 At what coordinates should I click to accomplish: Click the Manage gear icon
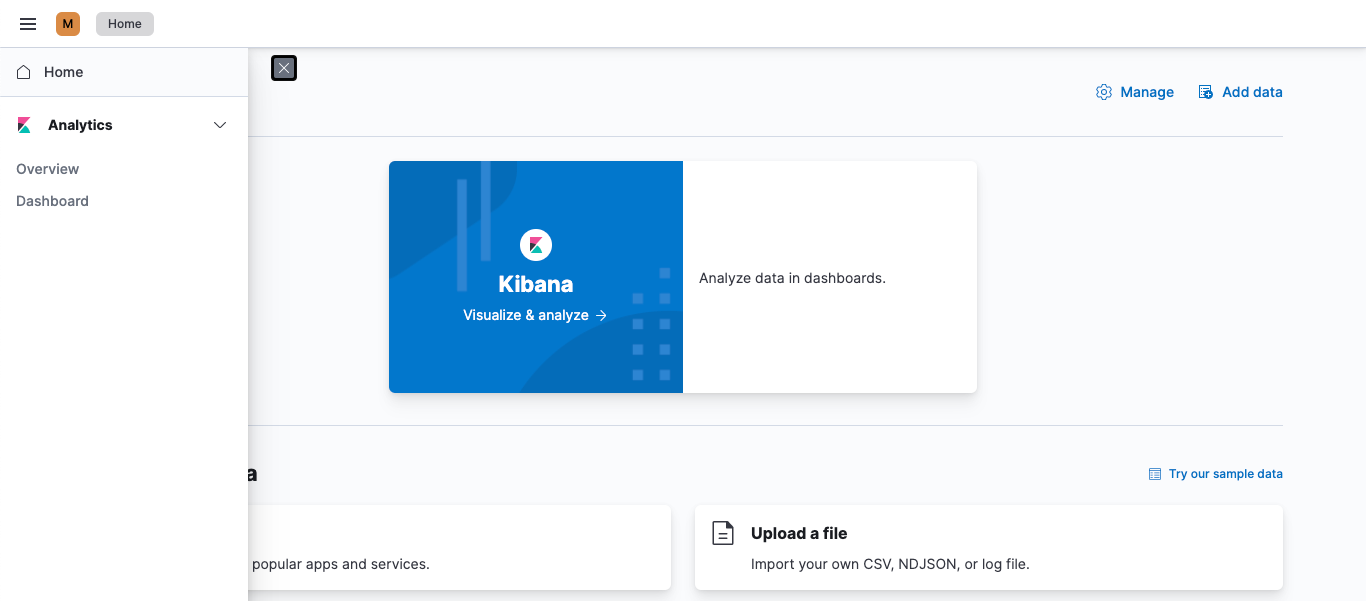(1104, 91)
